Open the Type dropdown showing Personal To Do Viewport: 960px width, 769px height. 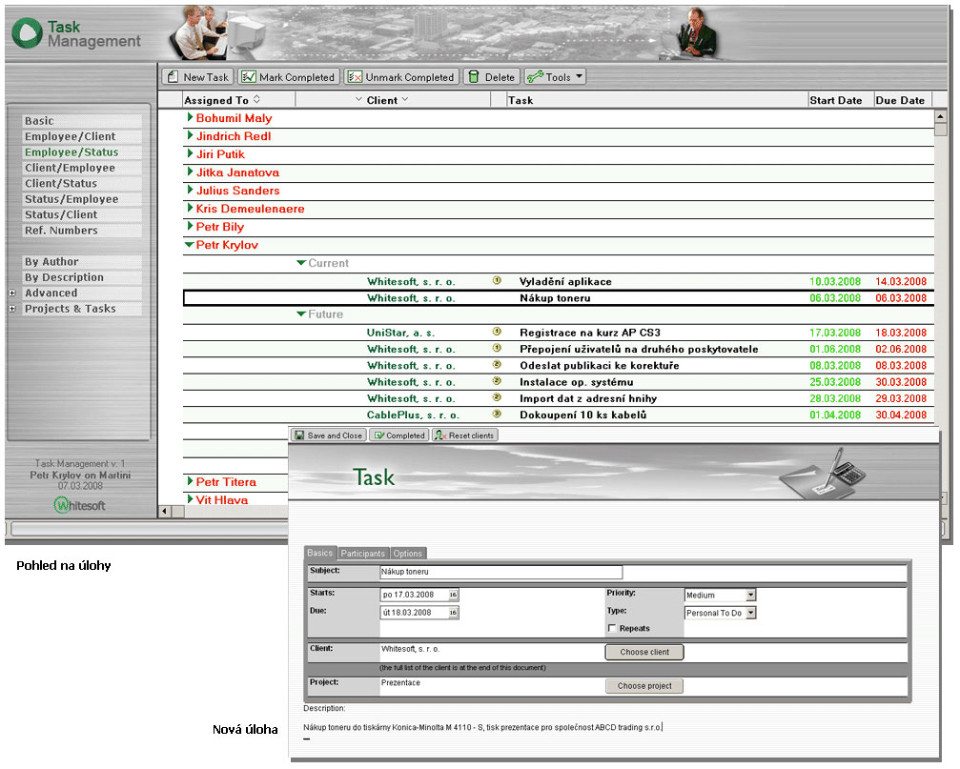(x=751, y=612)
